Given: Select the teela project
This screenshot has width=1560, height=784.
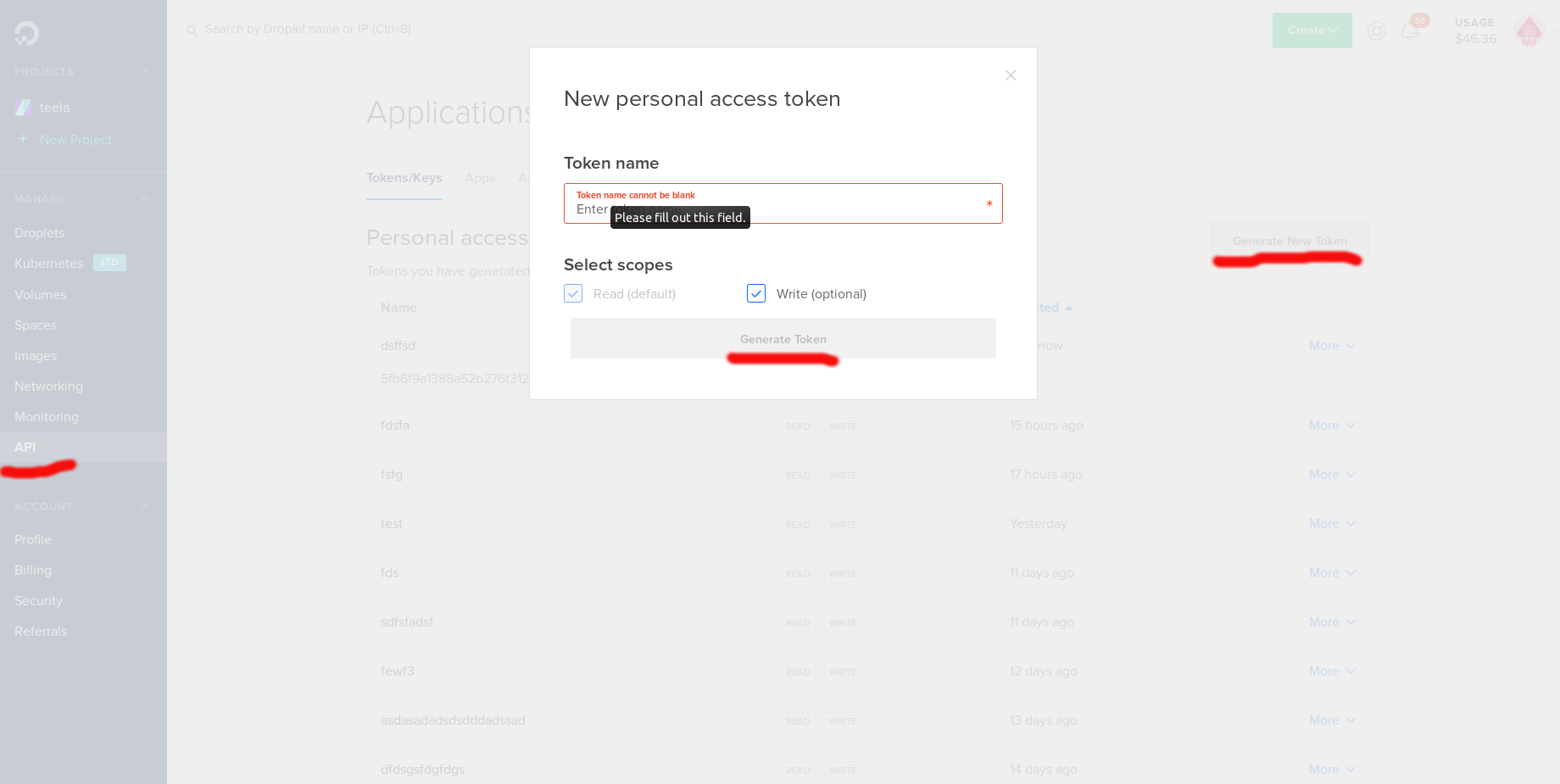Looking at the screenshot, I should tap(54, 108).
